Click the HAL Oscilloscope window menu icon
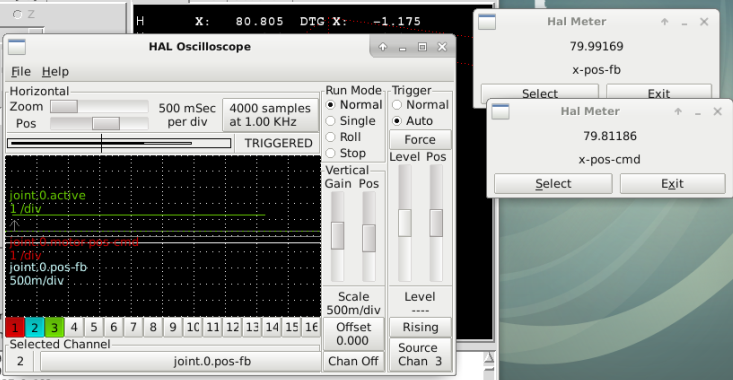 click(x=17, y=47)
